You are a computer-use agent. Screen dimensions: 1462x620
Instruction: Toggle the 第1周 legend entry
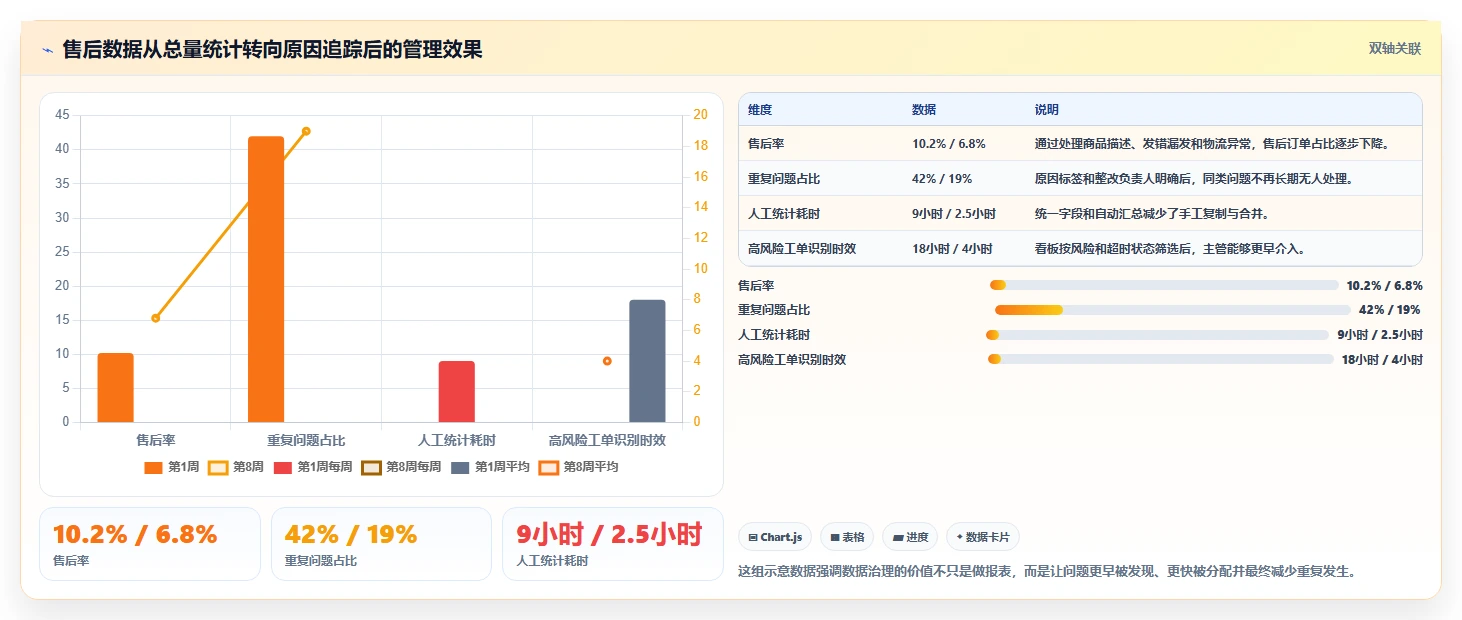[172, 467]
